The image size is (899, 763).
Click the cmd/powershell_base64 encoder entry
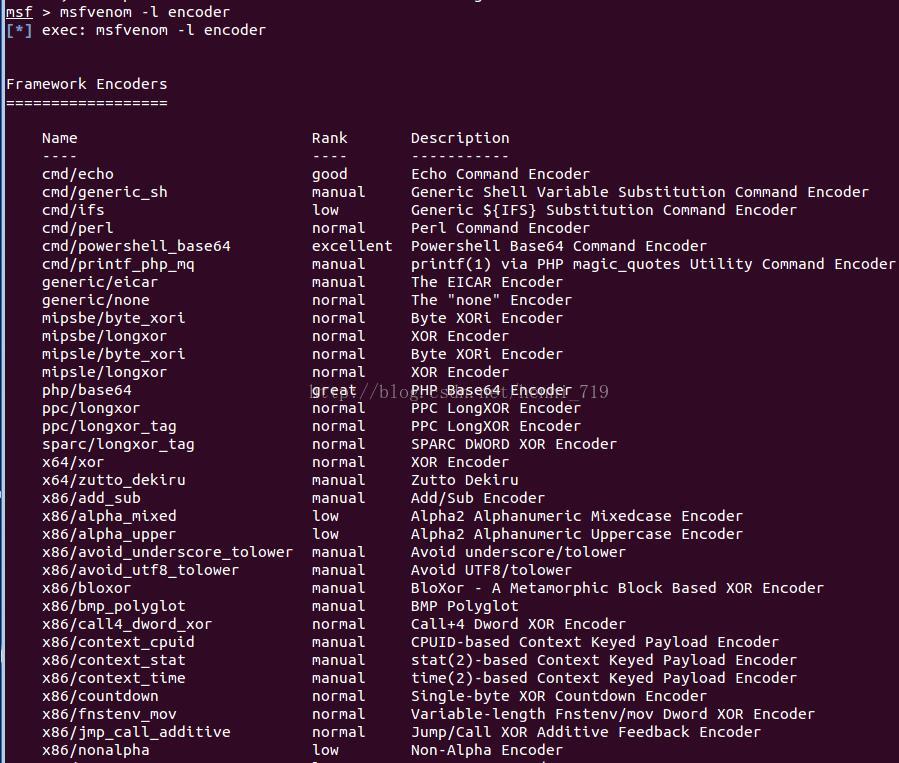tap(136, 246)
